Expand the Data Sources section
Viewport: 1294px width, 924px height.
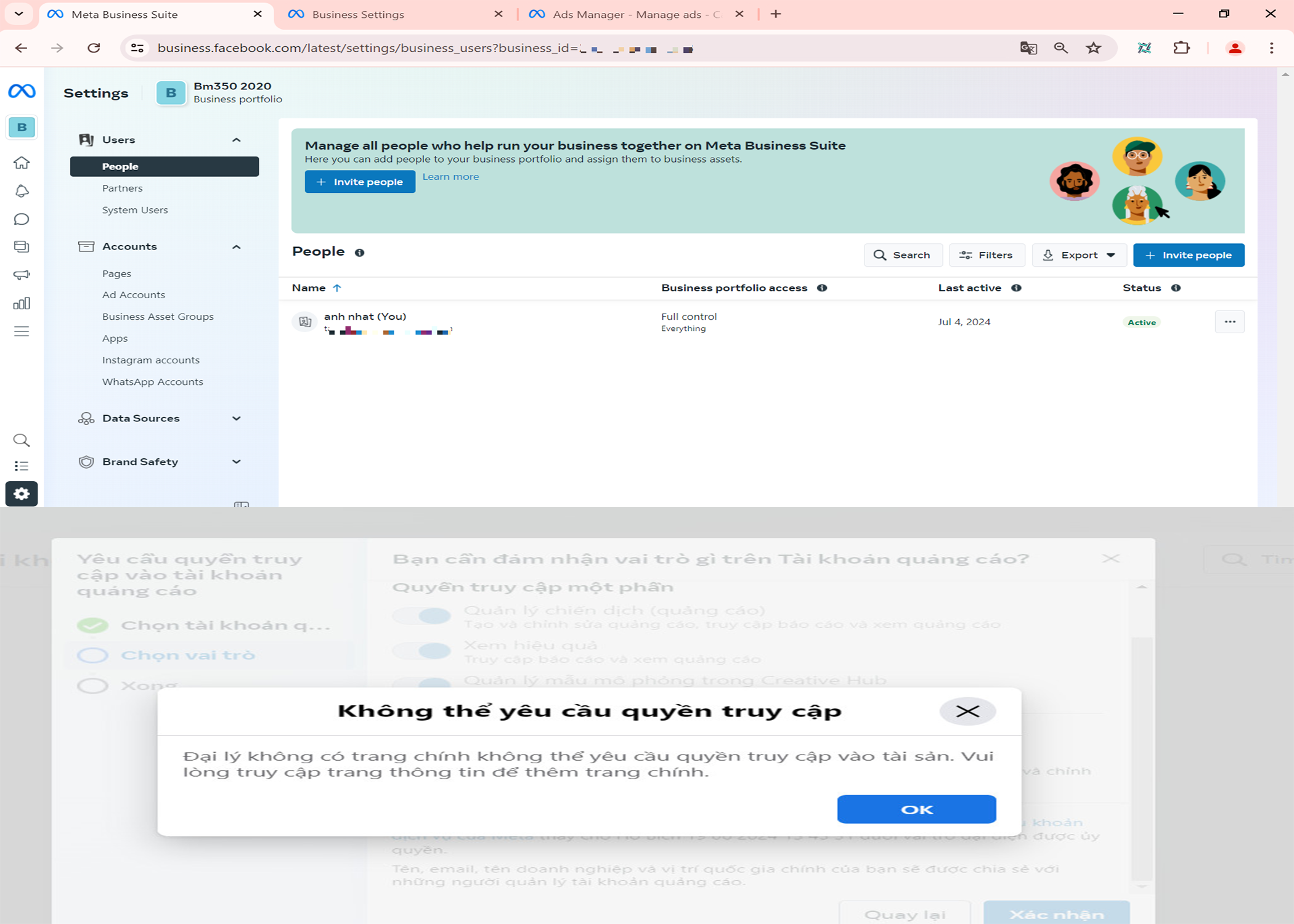click(237, 418)
